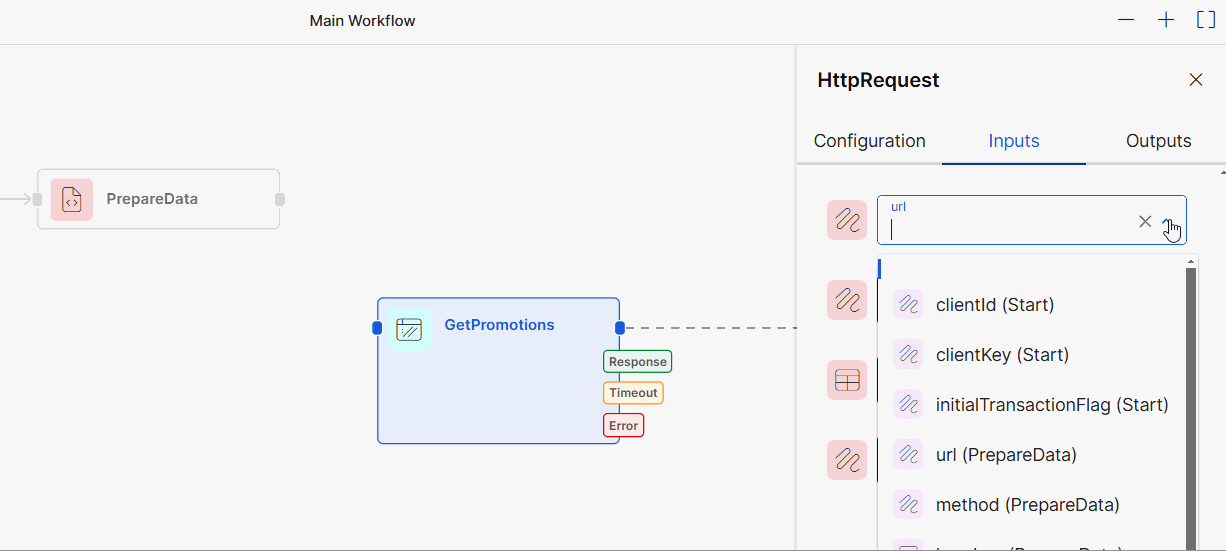Pick url (PrepareData) option
This screenshot has height=551, width=1226.
point(1005,455)
